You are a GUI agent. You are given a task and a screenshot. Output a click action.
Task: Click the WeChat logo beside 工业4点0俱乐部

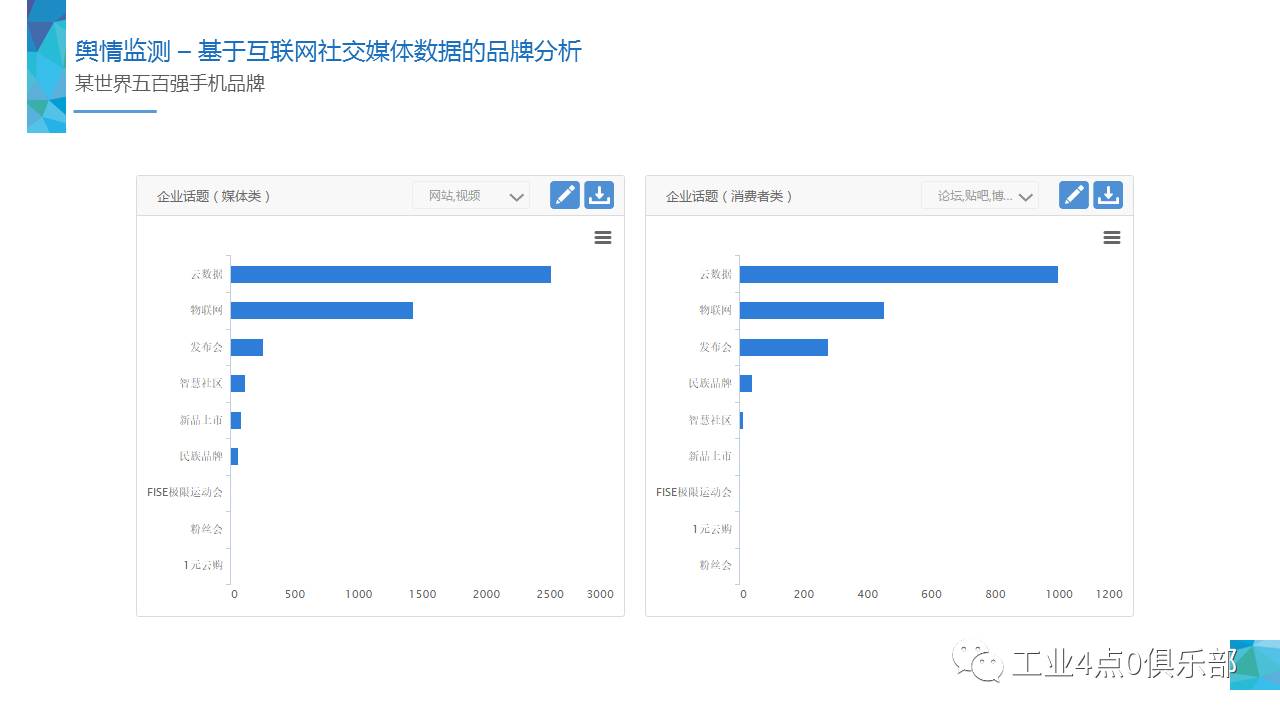coord(977,662)
